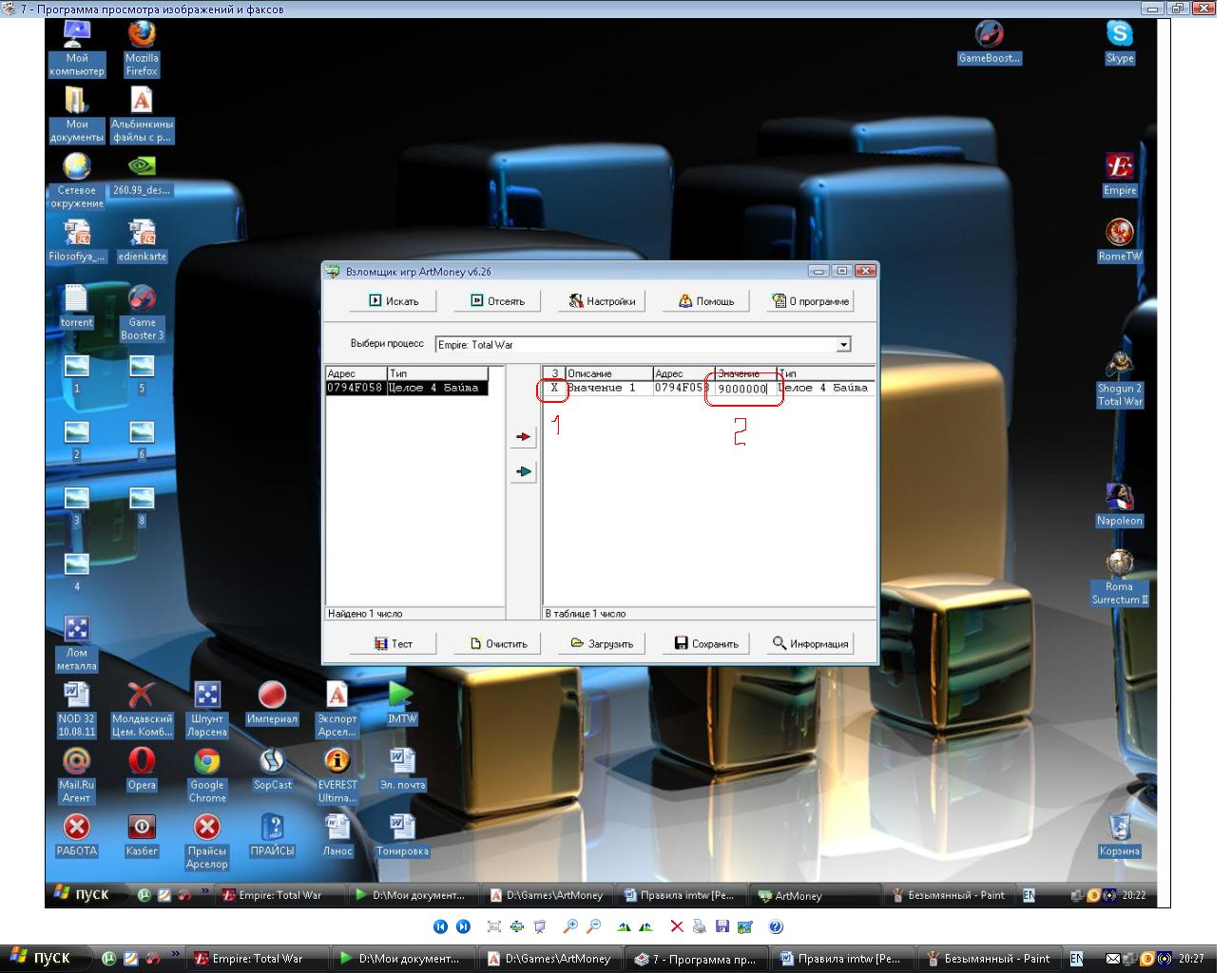Print the image using the printer icon
This screenshot has width=1232, height=973.
(700, 926)
